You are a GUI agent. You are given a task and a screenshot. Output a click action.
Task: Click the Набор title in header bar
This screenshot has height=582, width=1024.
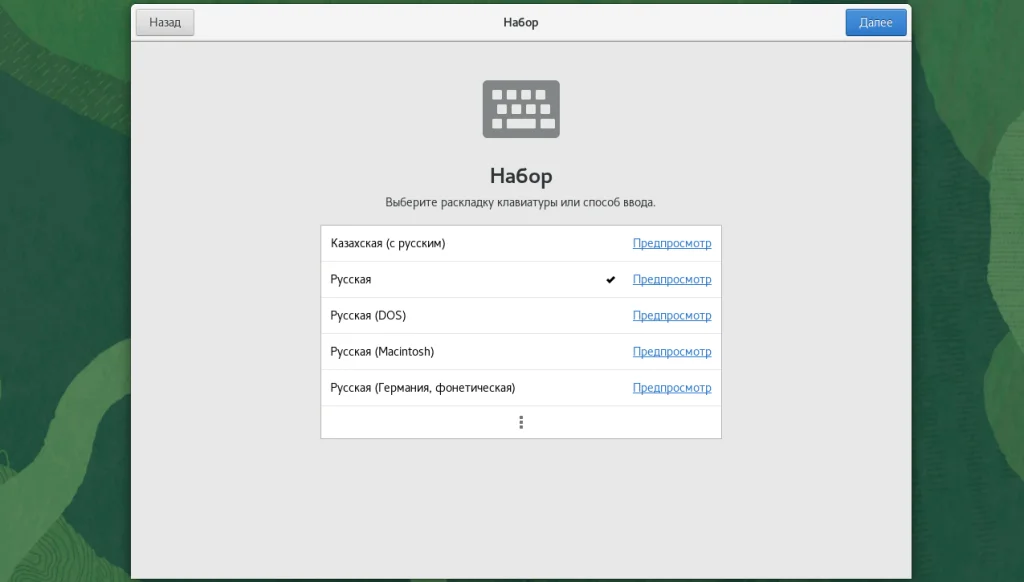click(521, 22)
